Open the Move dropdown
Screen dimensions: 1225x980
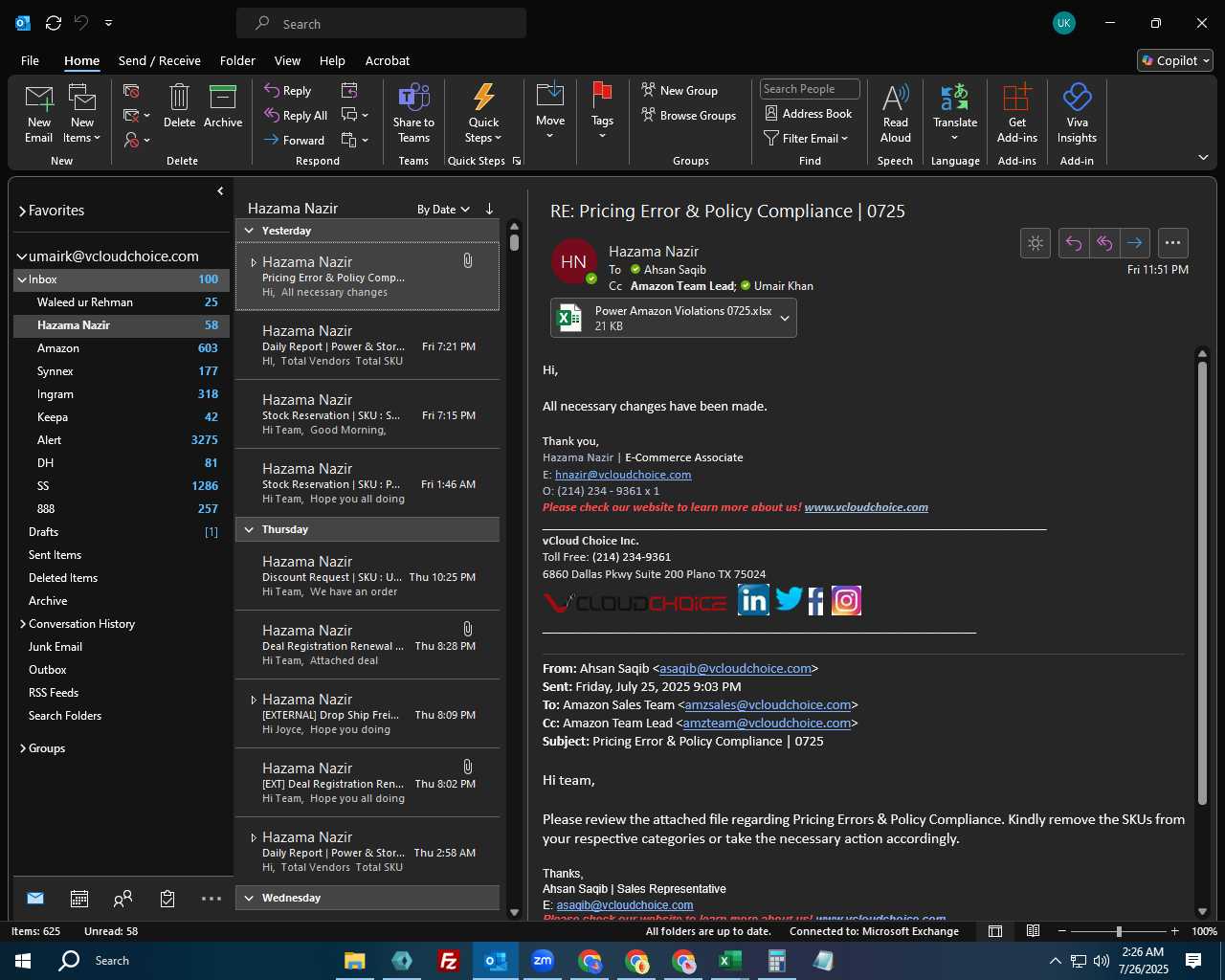pos(550,112)
